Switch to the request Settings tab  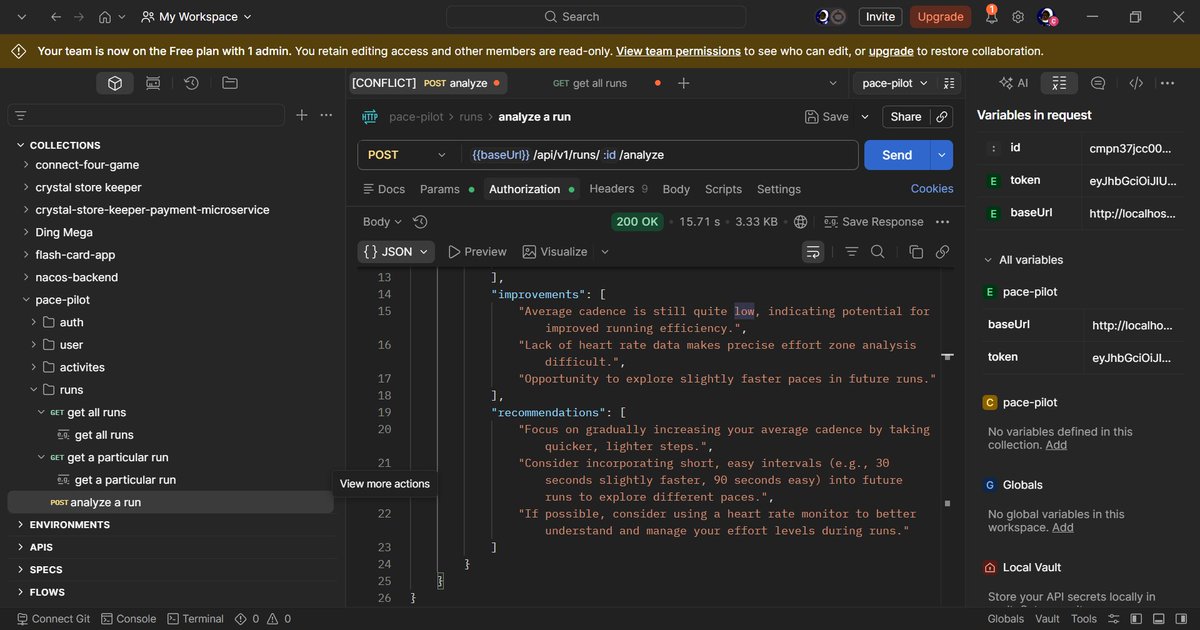tap(779, 189)
